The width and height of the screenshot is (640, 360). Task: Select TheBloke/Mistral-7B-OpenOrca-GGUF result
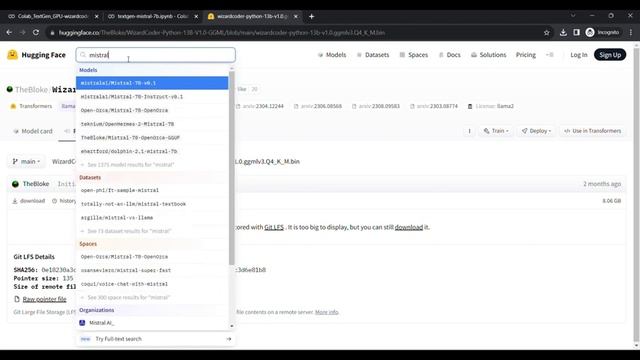tap(152, 138)
